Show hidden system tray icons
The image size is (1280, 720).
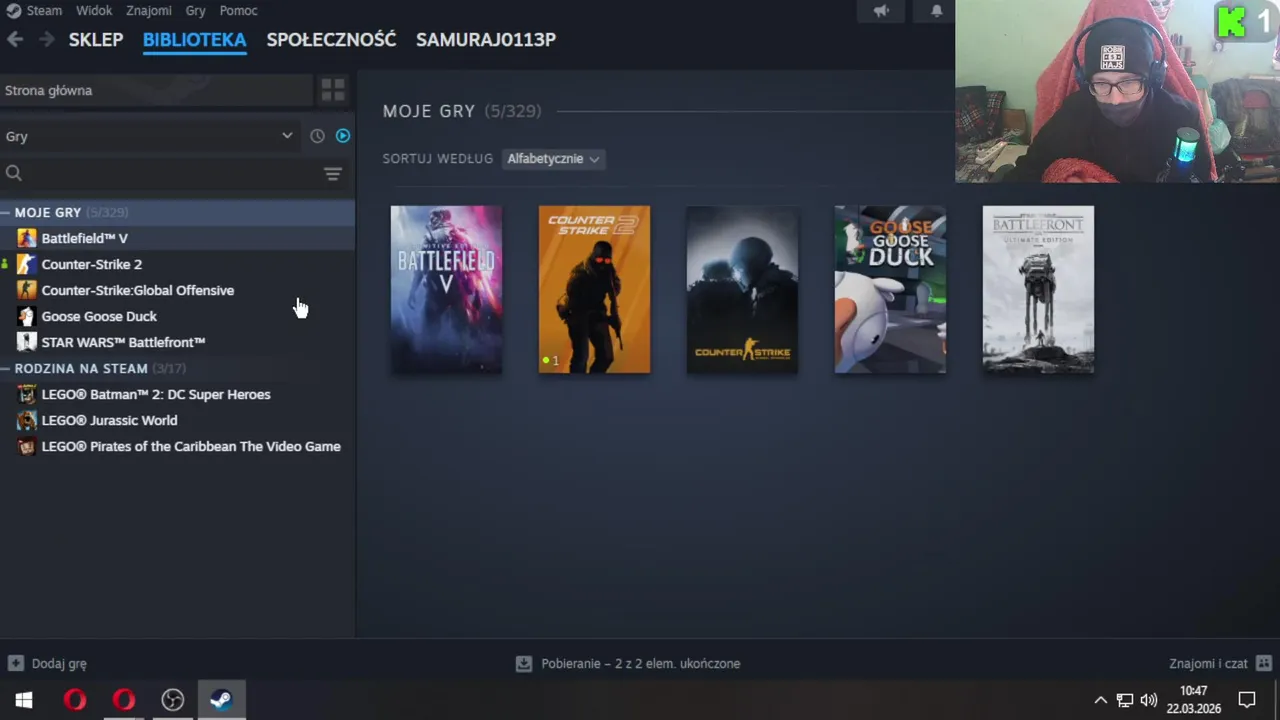tap(1101, 700)
